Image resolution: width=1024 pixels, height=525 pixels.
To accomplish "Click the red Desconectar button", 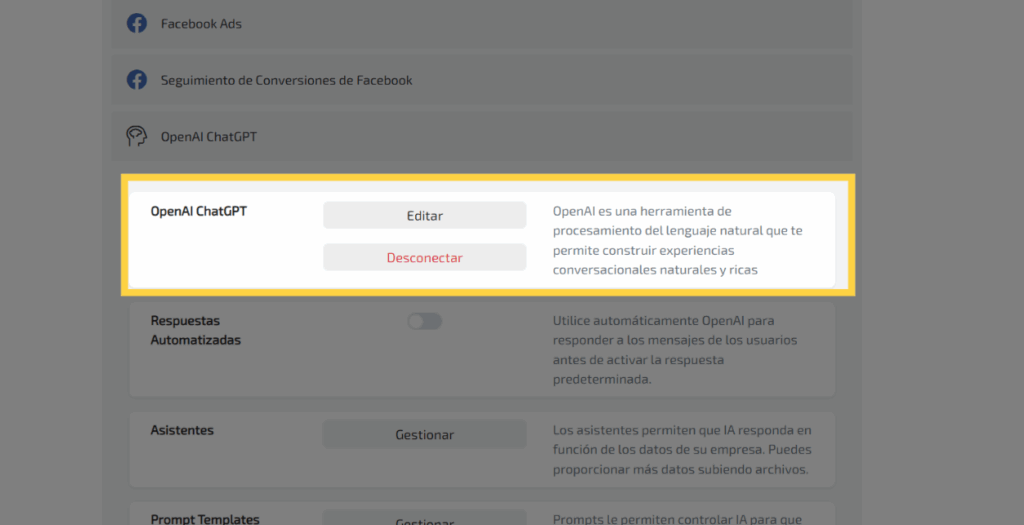I will coord(424,257).
